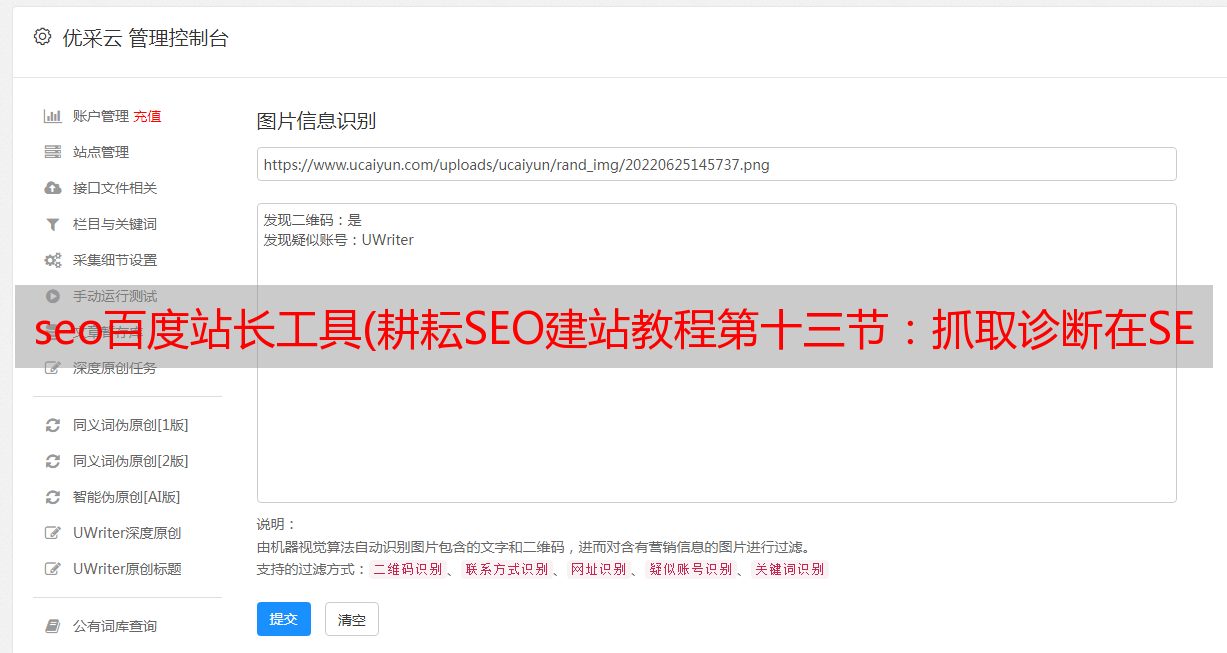
Task: Click the 说明： label
Action: click(277, 524)
